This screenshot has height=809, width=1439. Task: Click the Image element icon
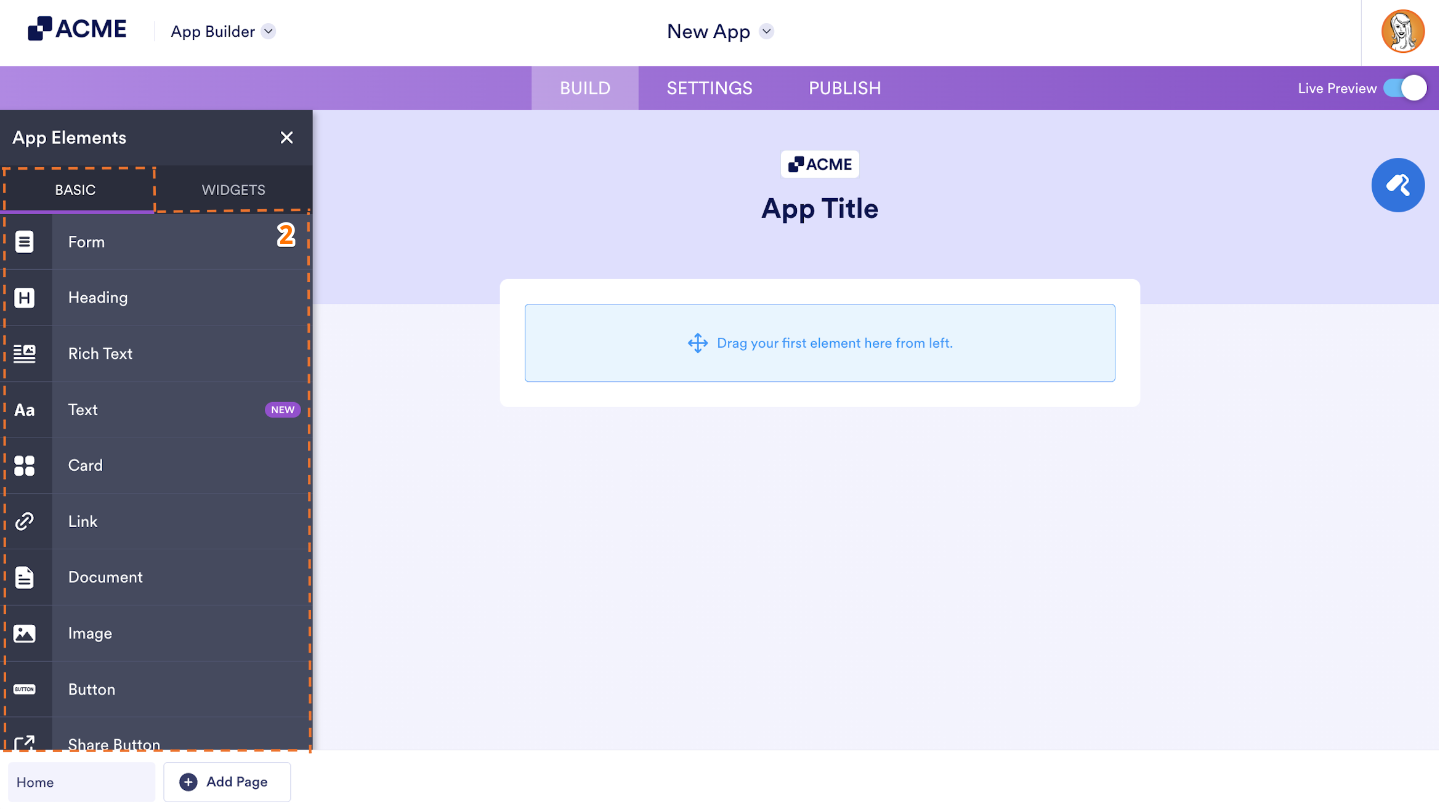[27, 633]
